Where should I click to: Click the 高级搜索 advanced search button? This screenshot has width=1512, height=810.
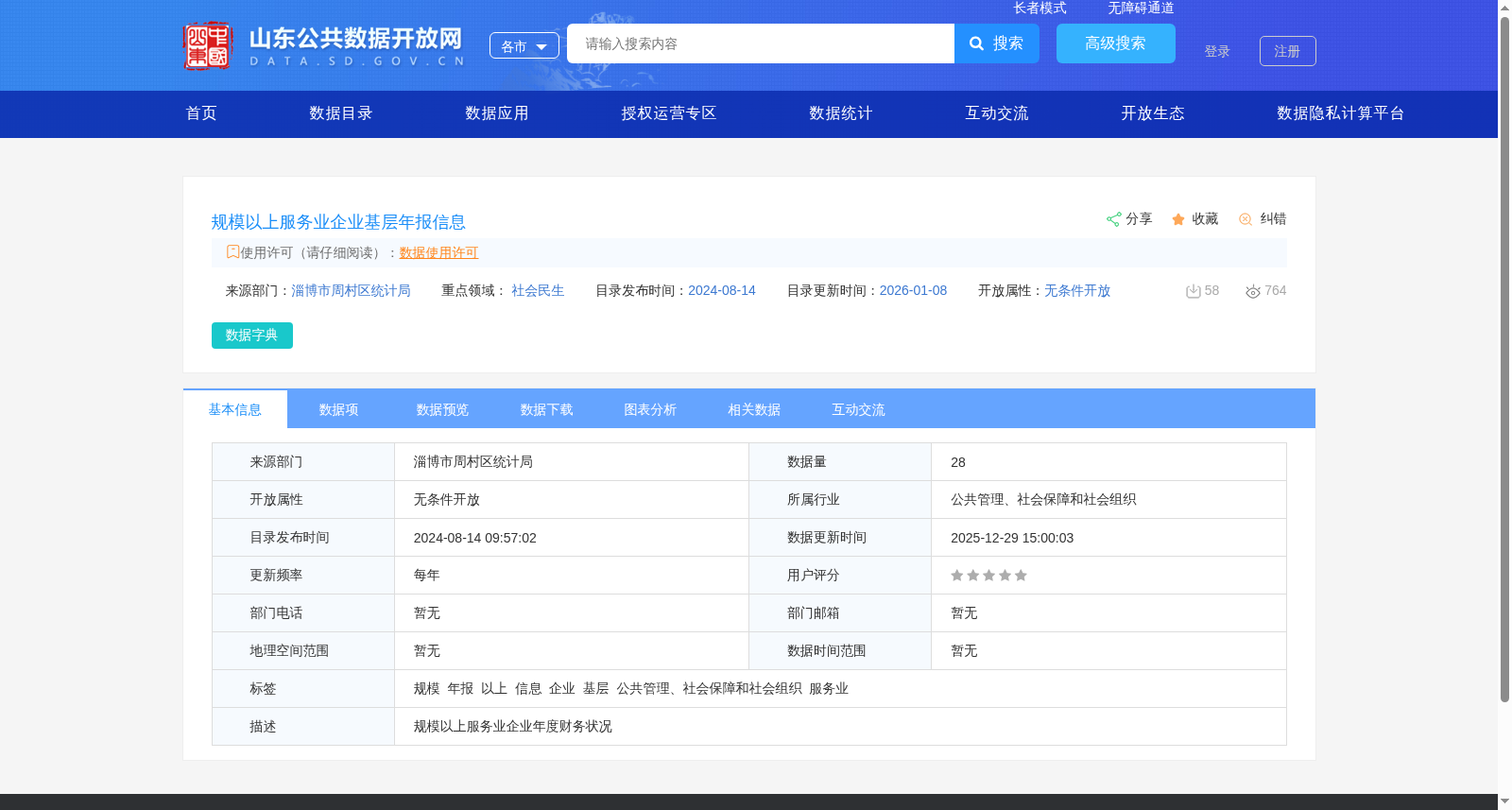(1116, 43)
